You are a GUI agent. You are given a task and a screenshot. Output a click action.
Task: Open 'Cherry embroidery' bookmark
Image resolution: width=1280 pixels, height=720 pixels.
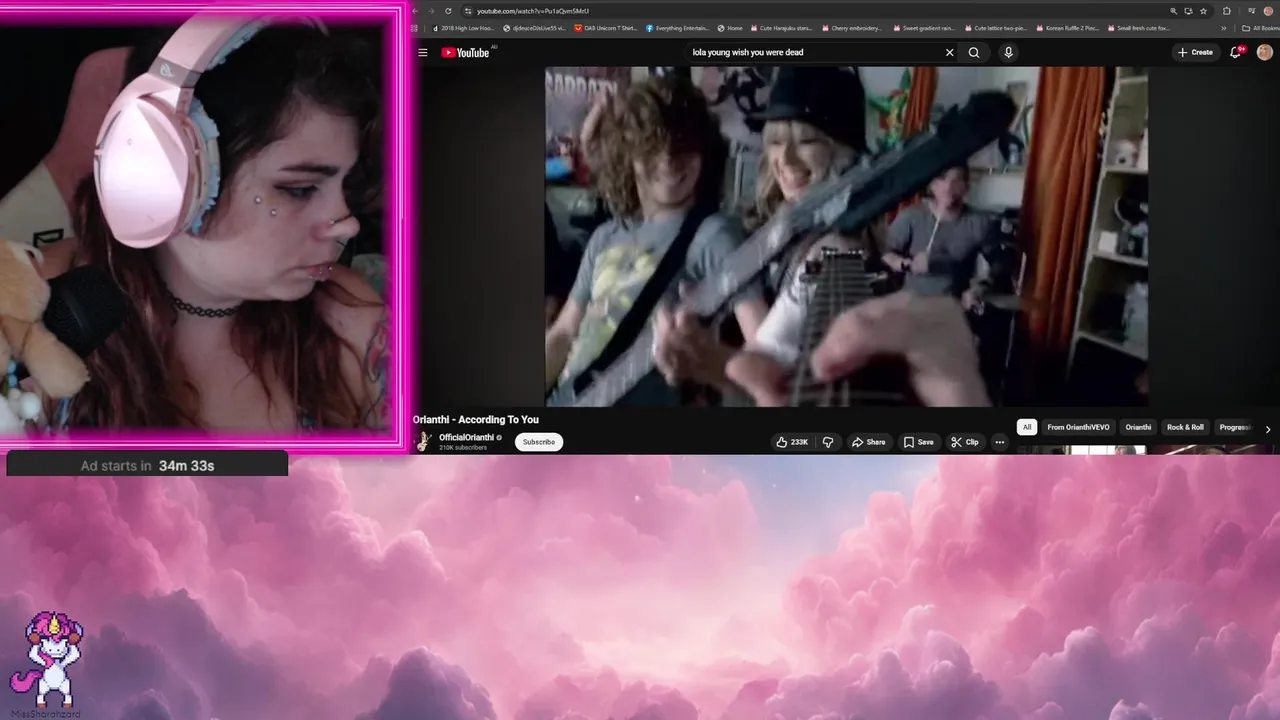[x=851, y=28]
